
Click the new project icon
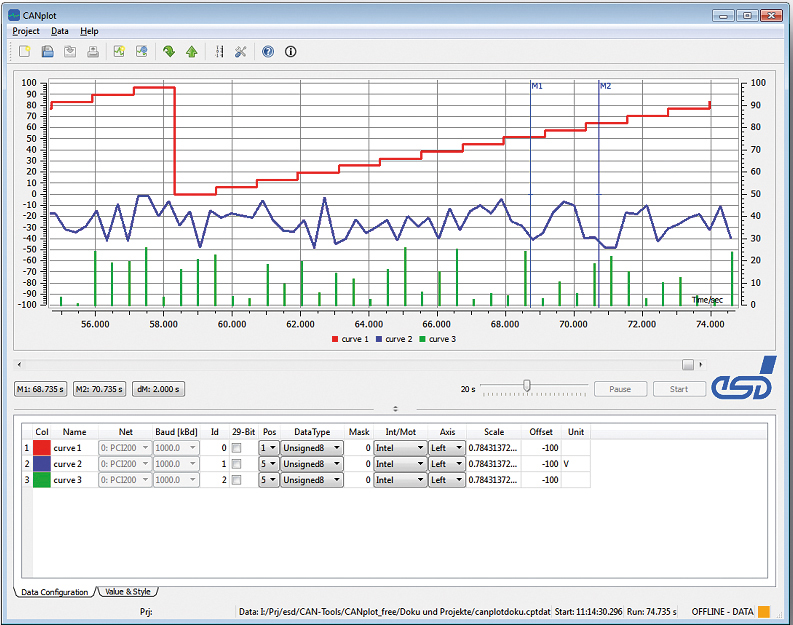24,52
